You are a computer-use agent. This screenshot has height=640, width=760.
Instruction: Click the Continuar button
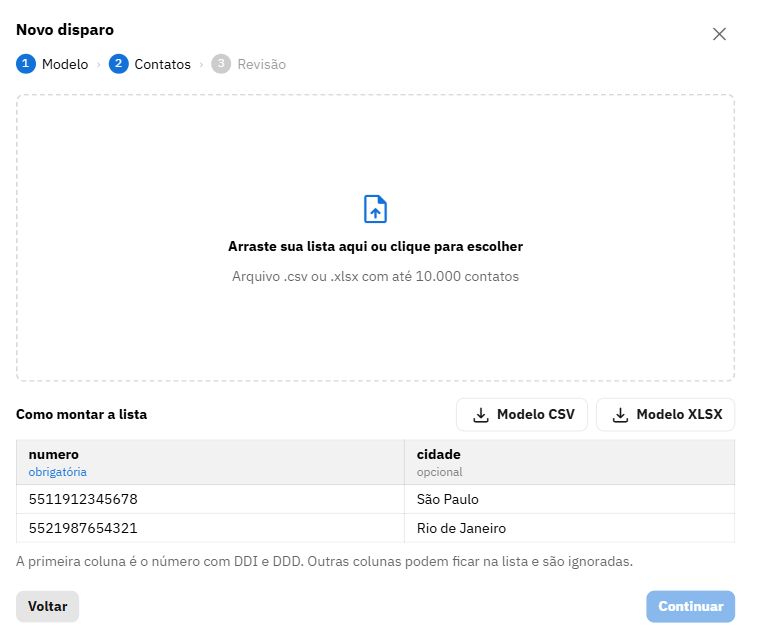point(691,607)
